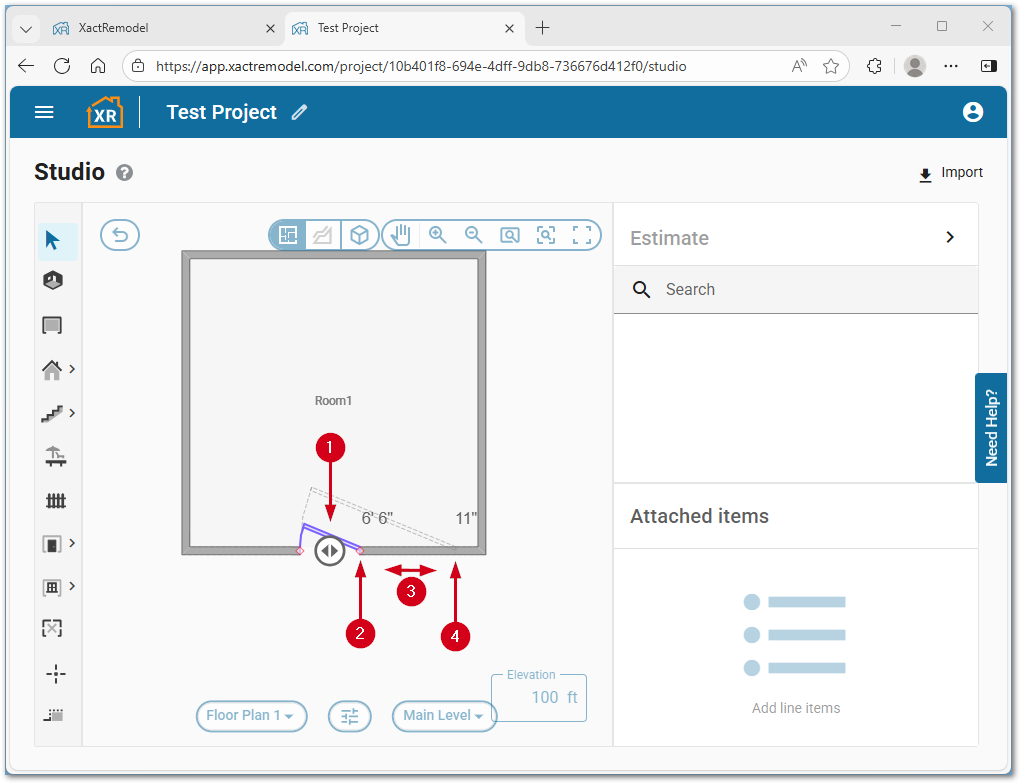Image resolution: width=1021 pixels, height=784 pixels.
Task: Open the Main Level dropdown
Action: [443, 716]
